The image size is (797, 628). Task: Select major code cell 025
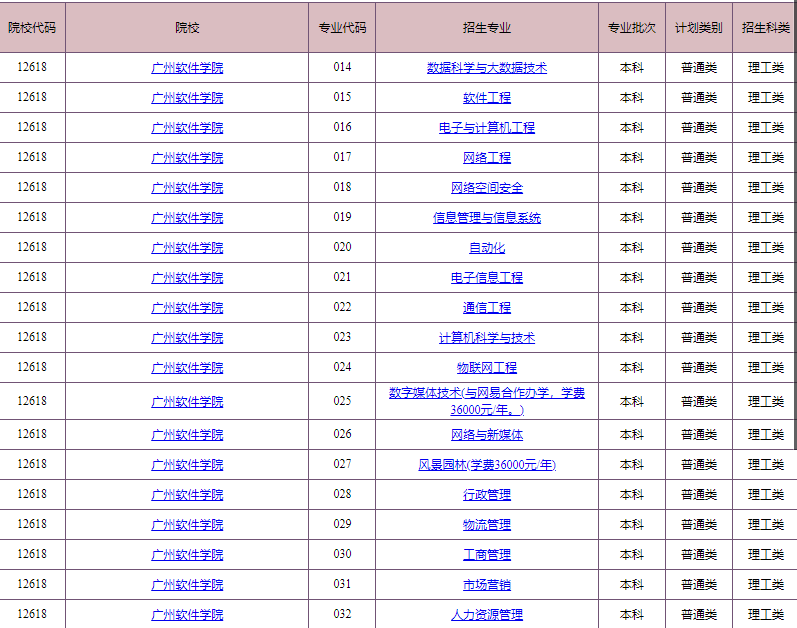(342, 401)
